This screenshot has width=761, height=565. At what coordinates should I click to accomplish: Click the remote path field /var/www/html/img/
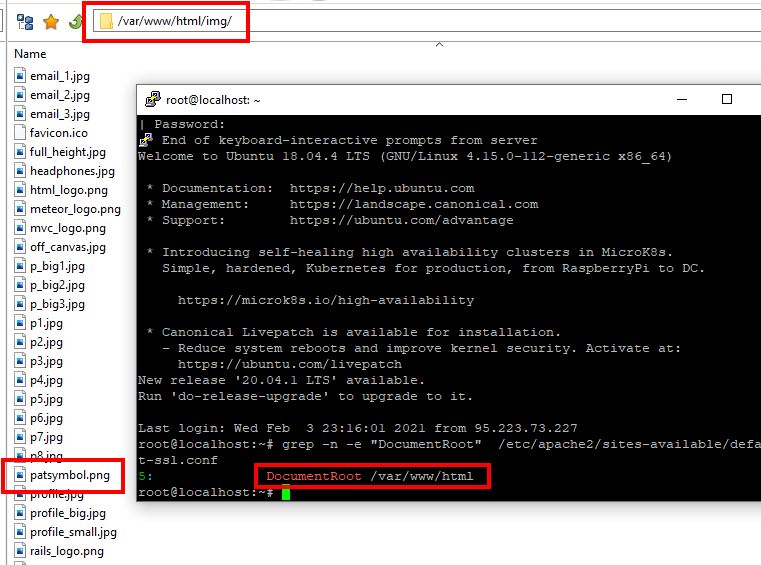click(x=427, y=21)
